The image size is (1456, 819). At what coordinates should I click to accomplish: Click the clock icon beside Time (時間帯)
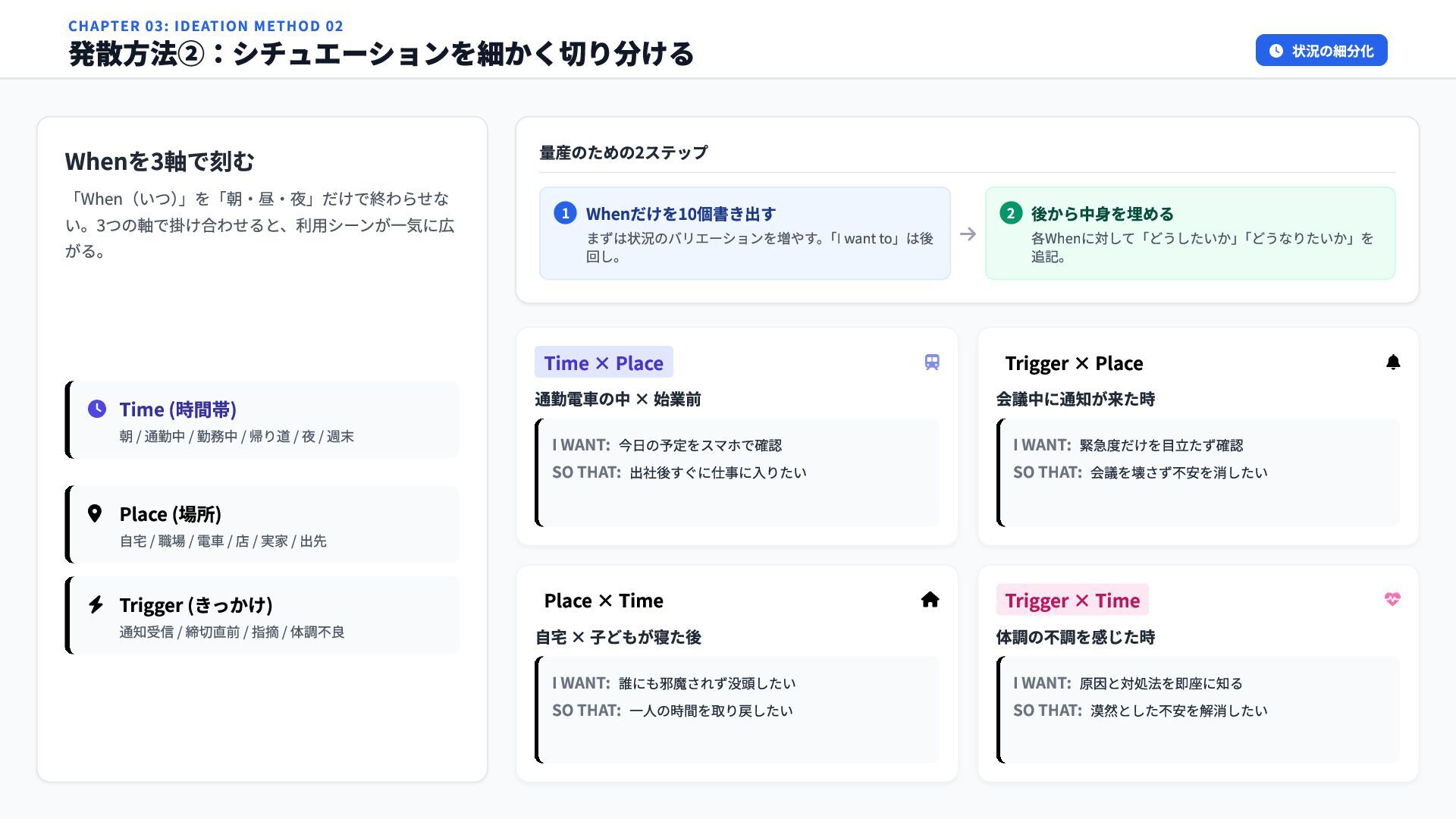(97, 409)
